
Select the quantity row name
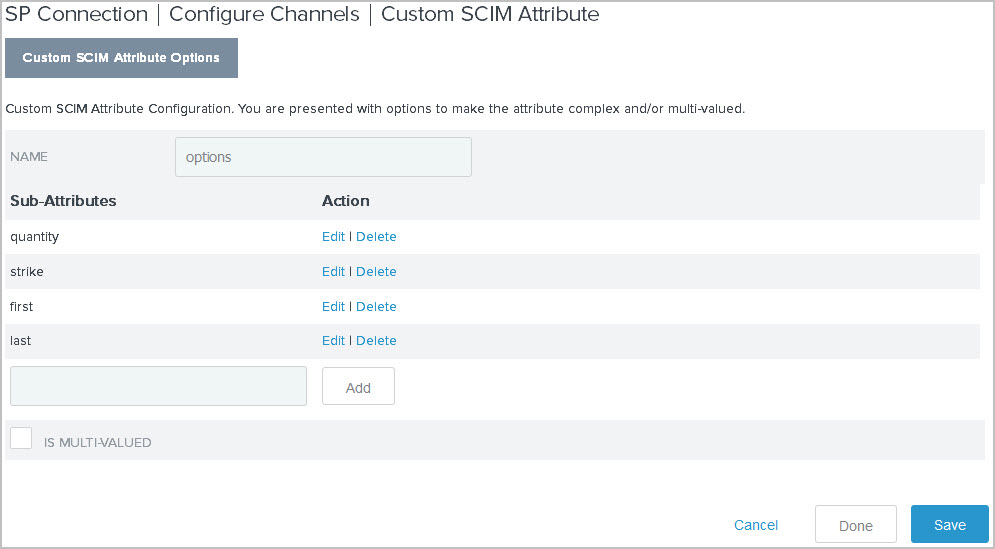pyautogui.click(x=34, y=237)
